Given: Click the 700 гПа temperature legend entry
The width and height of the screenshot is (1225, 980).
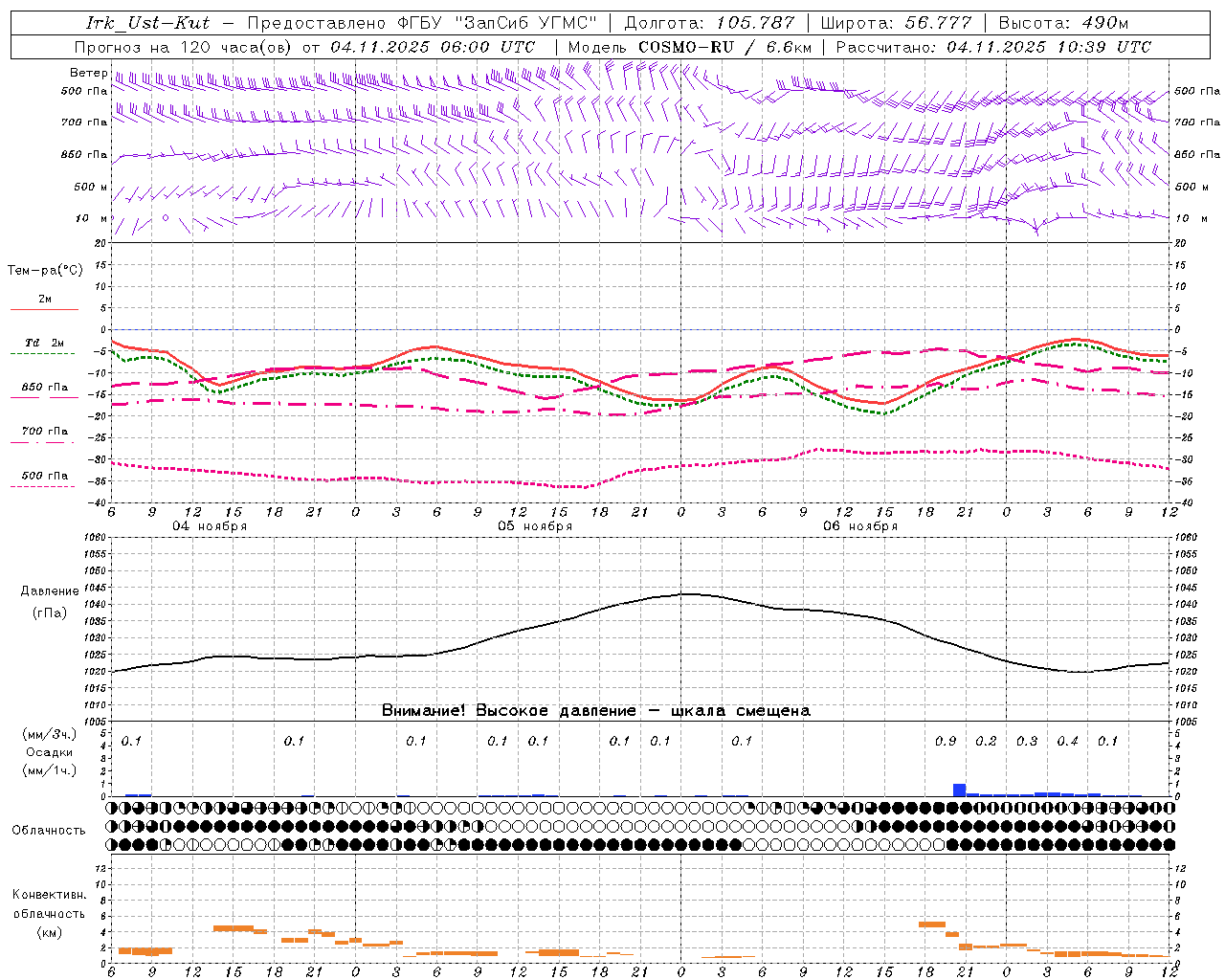Looking at the screenshot, I should point(45,432).
